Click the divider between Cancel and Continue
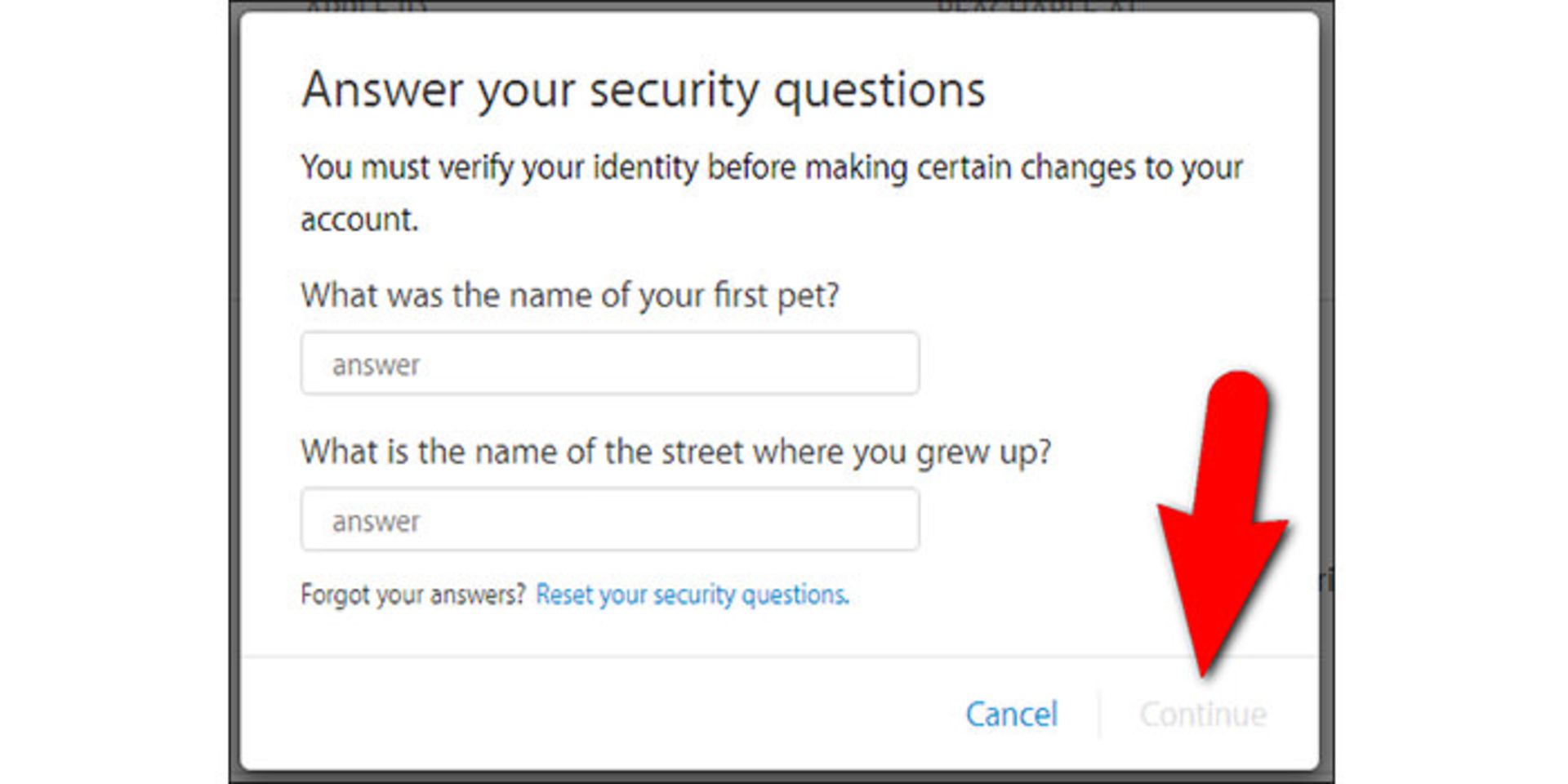The width and height of the screenshot is (1568, 784). click(1099, 714)
